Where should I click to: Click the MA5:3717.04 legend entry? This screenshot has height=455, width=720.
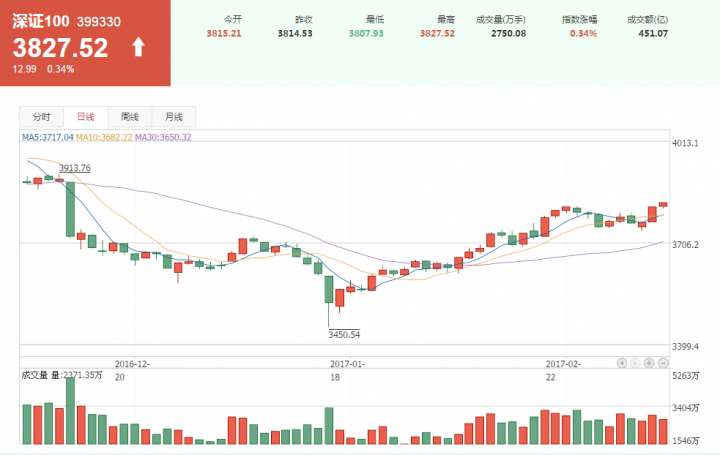click(x=48, y=137)
